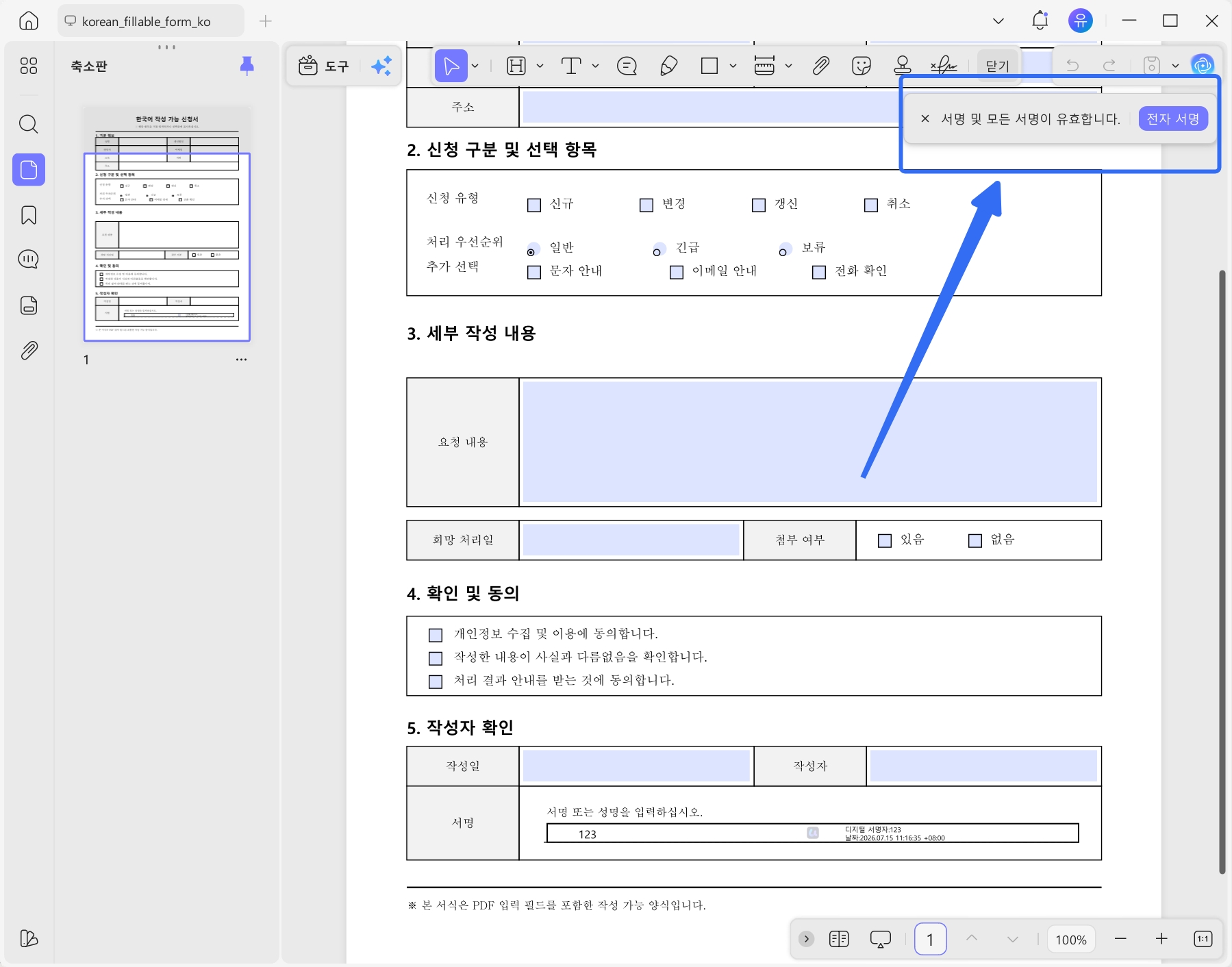Screen dimensions: 1232x967
Task: Select the stamp tool
Action: (x=903, y=66)
